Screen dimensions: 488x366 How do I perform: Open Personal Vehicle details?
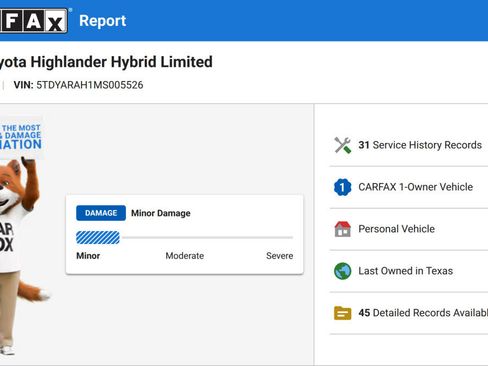pos(396,229)
